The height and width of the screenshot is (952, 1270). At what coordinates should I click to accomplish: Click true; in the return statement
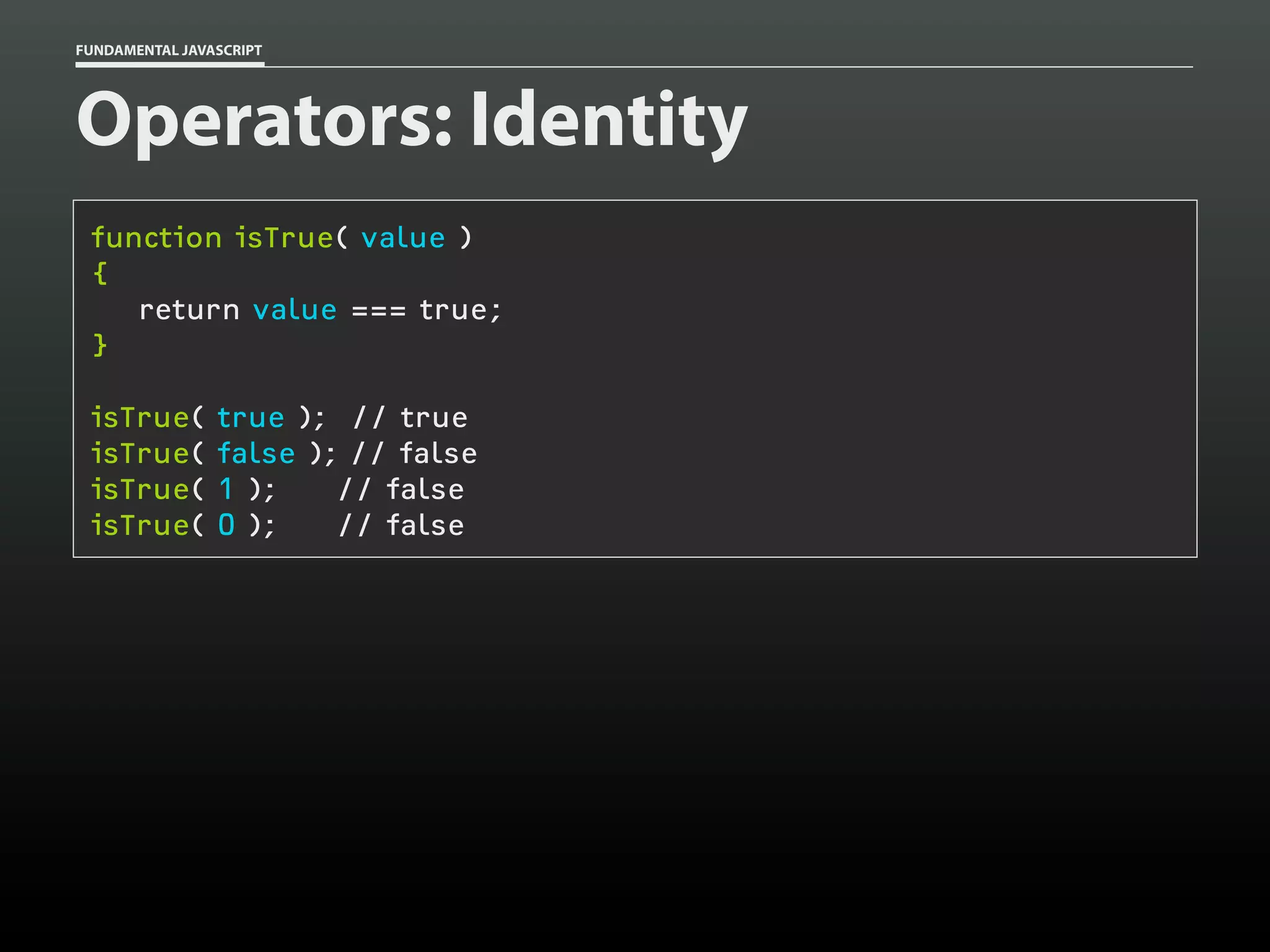point(460,310)
